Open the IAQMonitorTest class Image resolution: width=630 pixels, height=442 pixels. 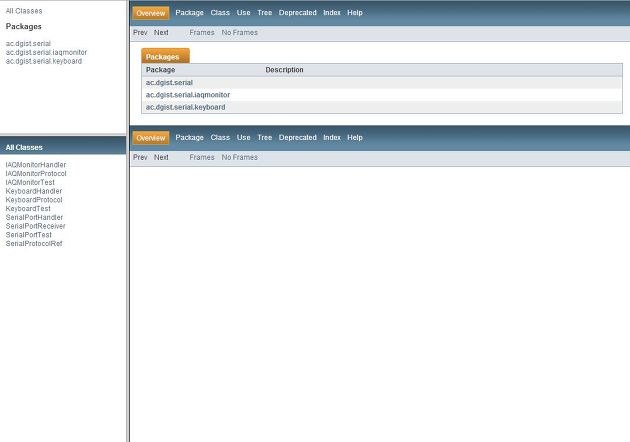(x=30, y=182)
